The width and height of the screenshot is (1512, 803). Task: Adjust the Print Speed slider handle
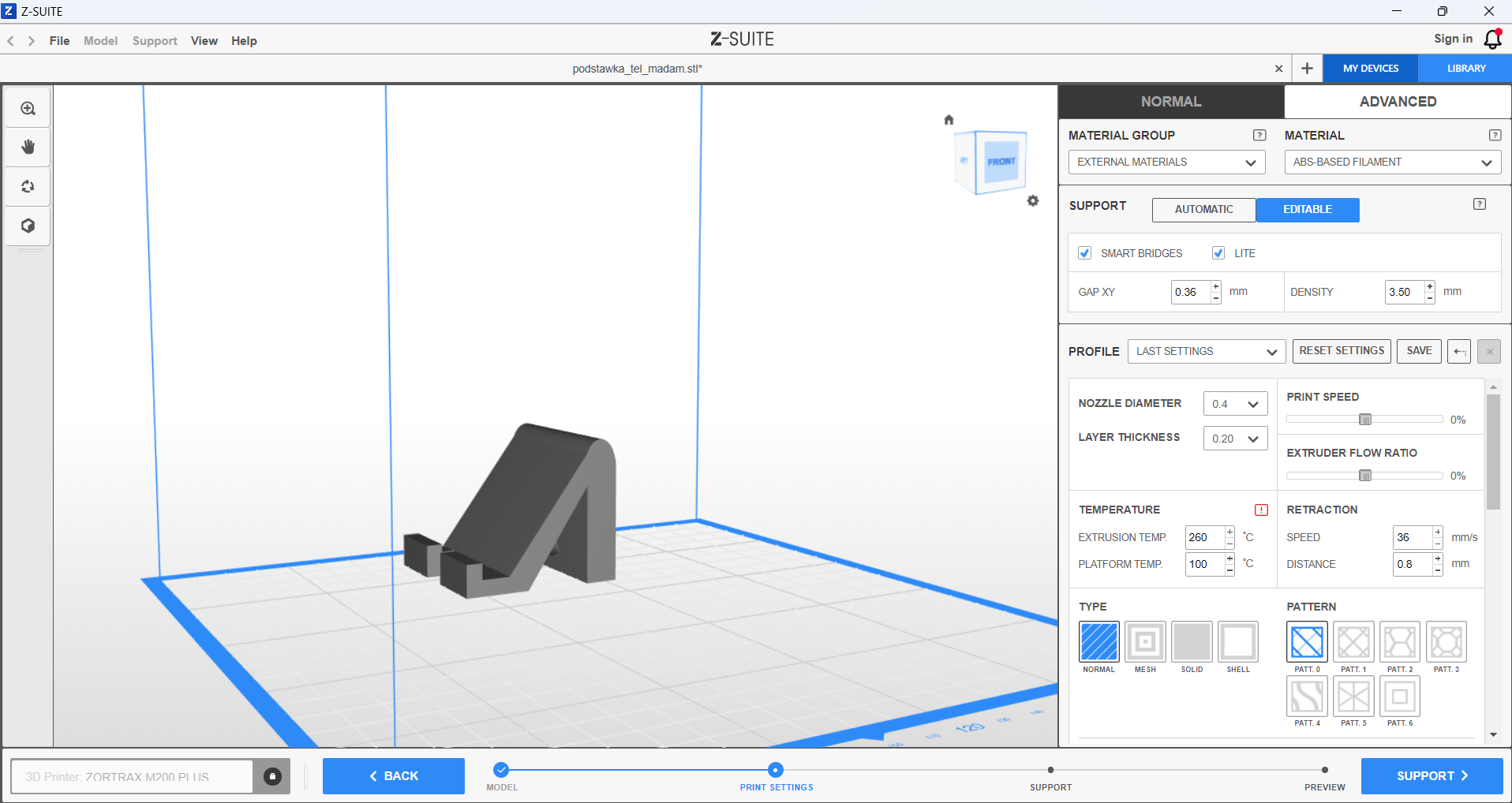(1365, 420)
